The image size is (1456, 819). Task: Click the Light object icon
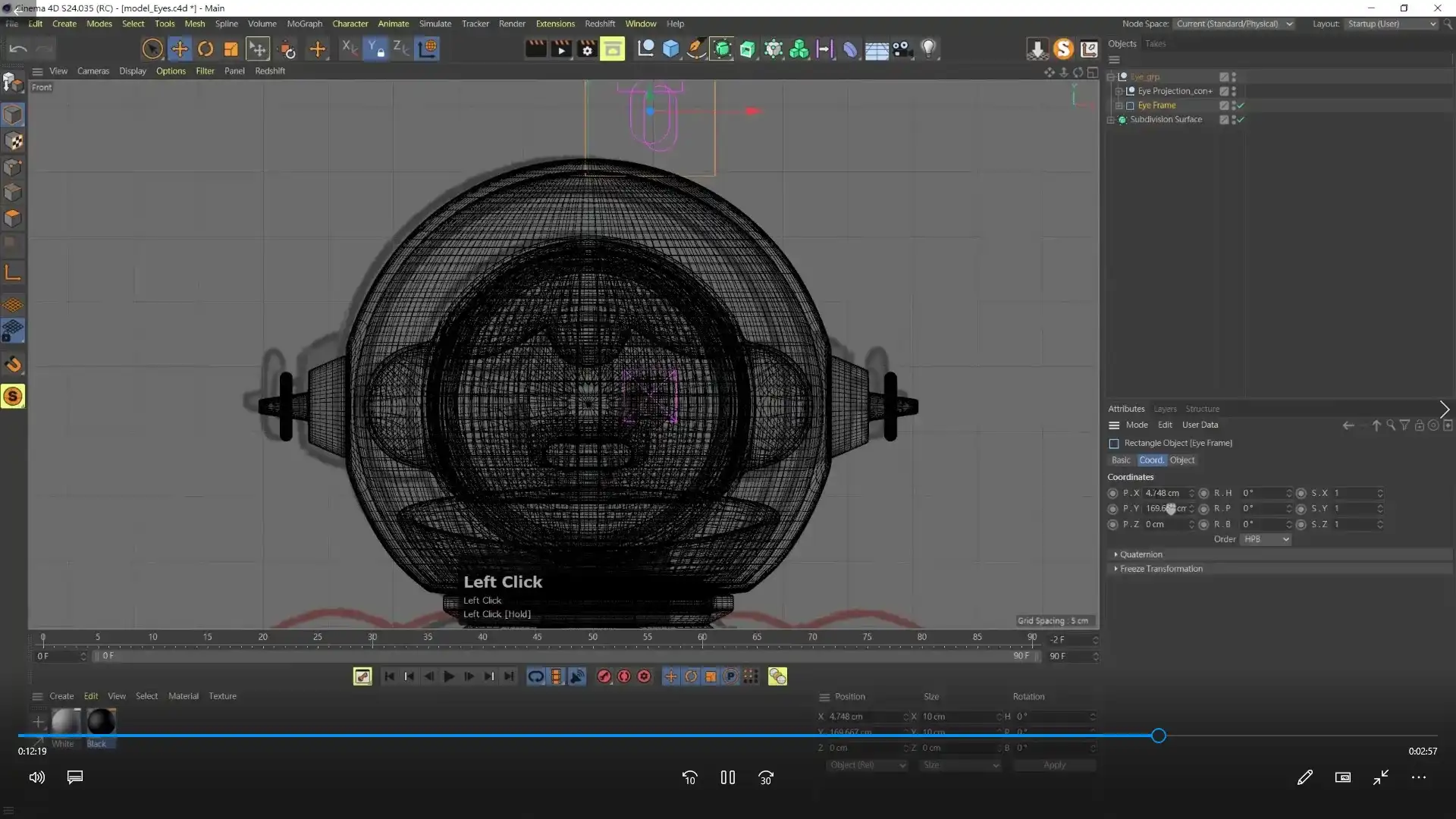[928, 49]
